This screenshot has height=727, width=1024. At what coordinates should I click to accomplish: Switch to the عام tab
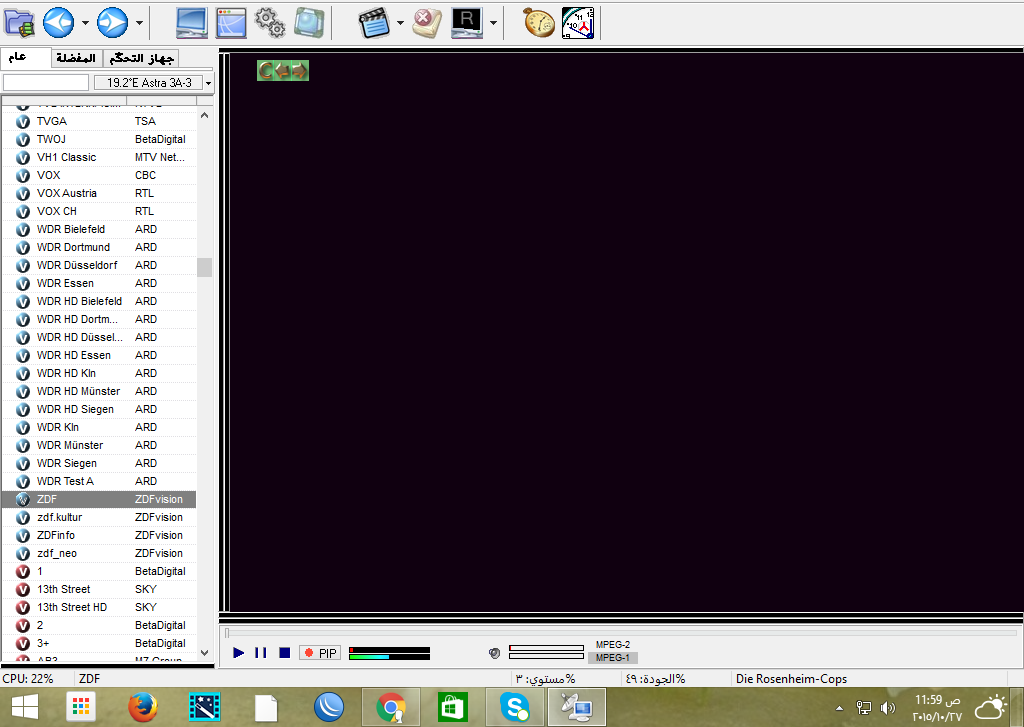pos(25,57)
